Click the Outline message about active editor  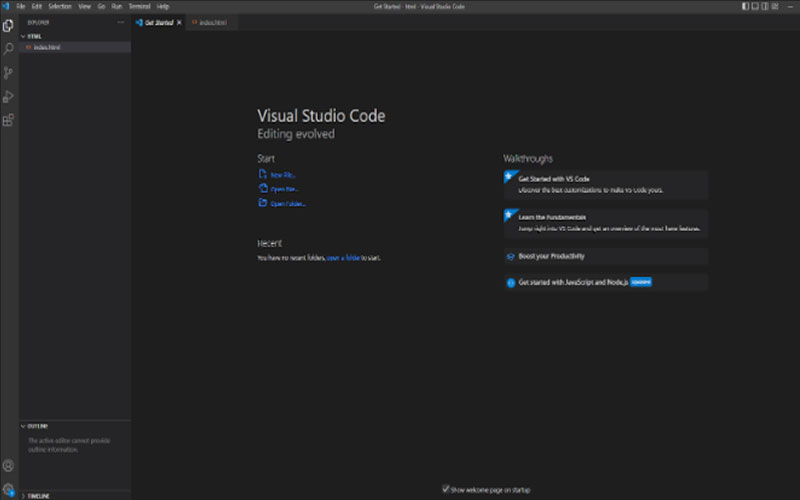[69, 445]
